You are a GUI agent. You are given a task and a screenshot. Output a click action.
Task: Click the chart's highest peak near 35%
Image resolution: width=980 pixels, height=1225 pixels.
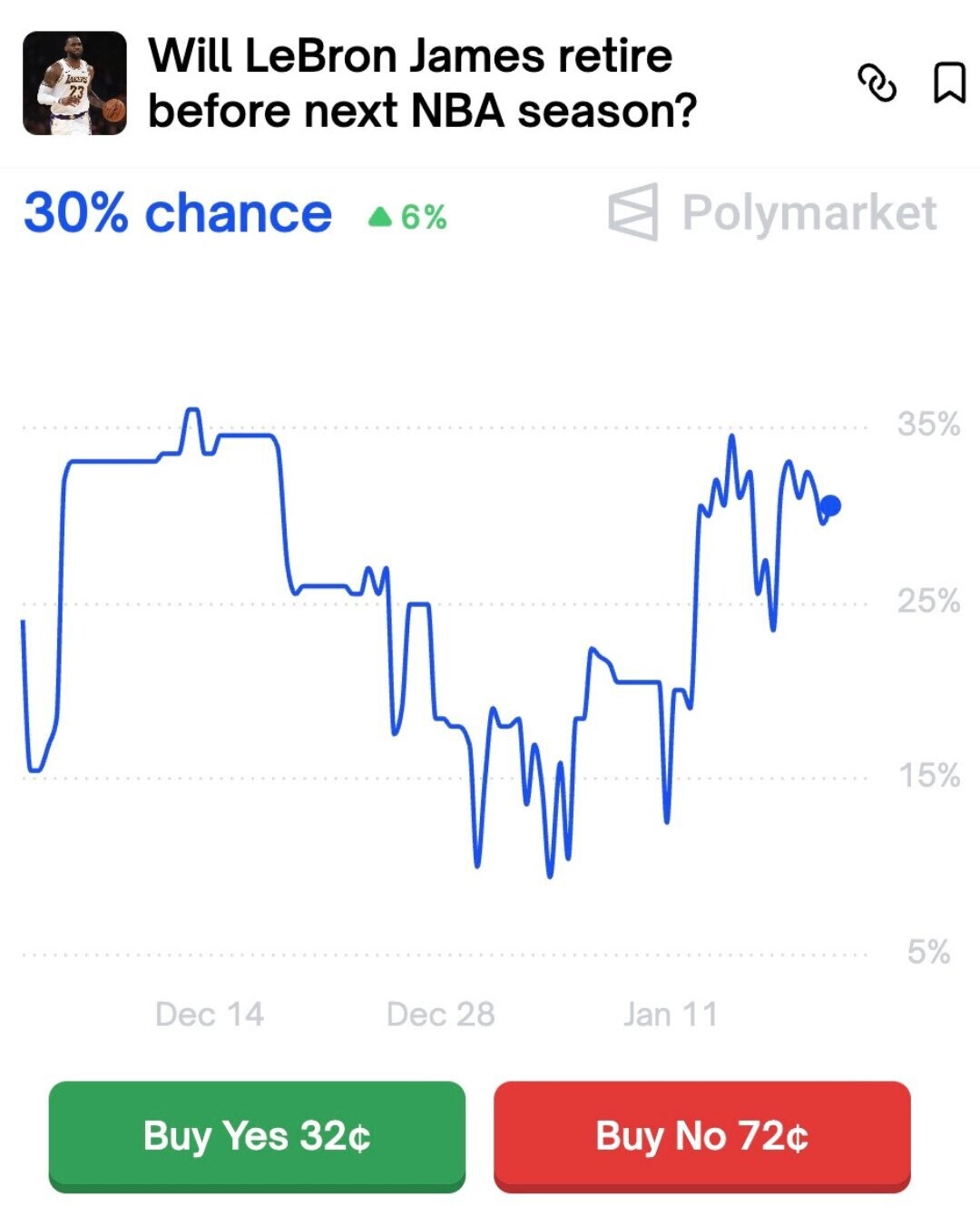192,411
